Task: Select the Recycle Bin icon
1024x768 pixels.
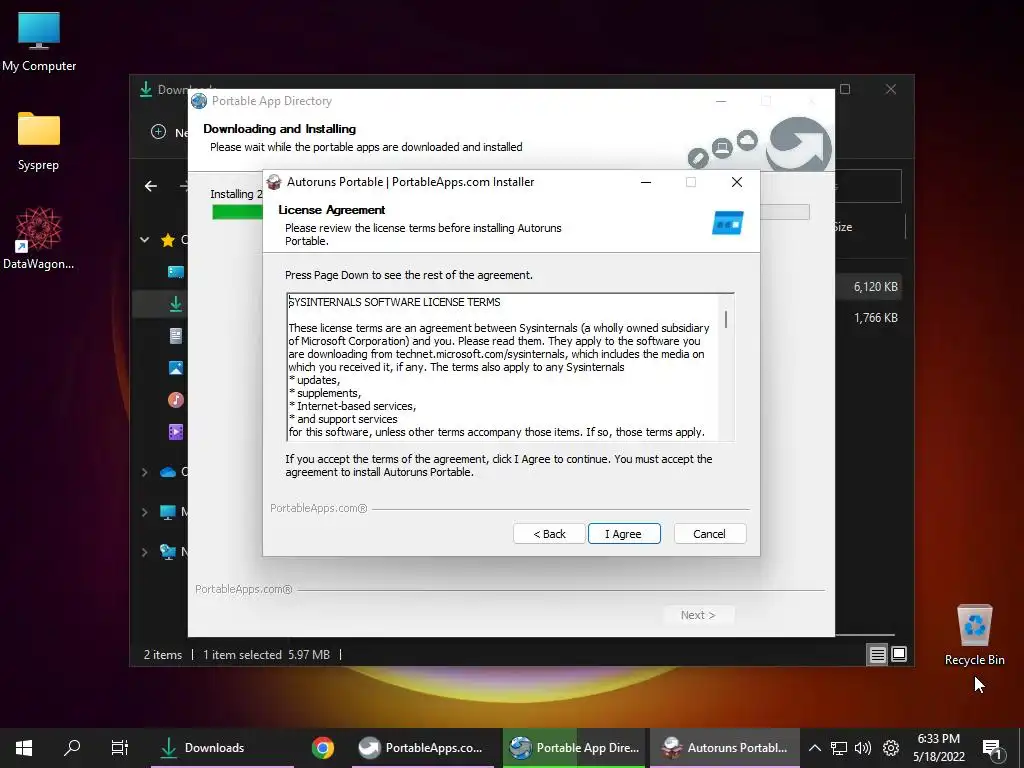Action: [x=974, y=635]
